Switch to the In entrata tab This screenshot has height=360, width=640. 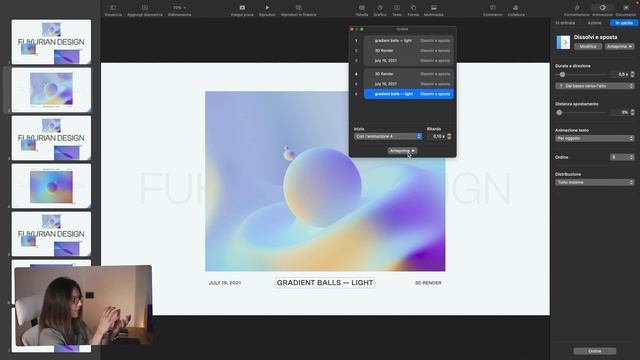click(565, 23)
